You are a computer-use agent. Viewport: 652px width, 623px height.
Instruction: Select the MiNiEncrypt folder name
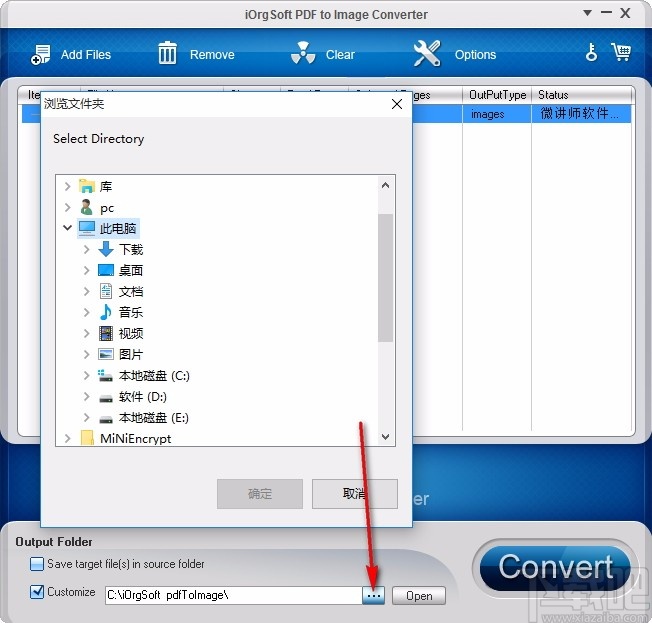point(136,438)
